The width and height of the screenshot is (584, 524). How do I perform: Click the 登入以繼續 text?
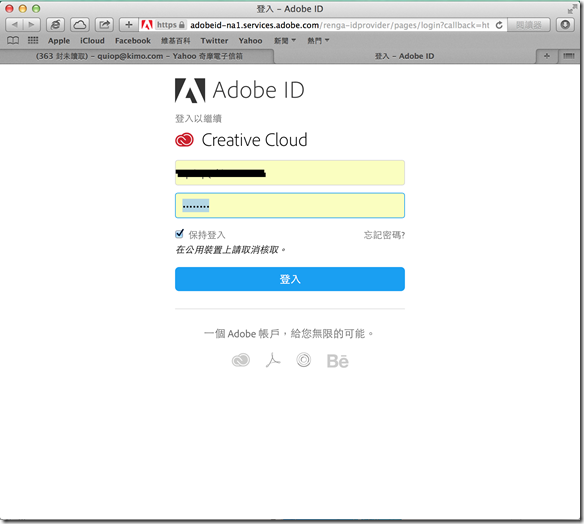[x=198, y=119]
